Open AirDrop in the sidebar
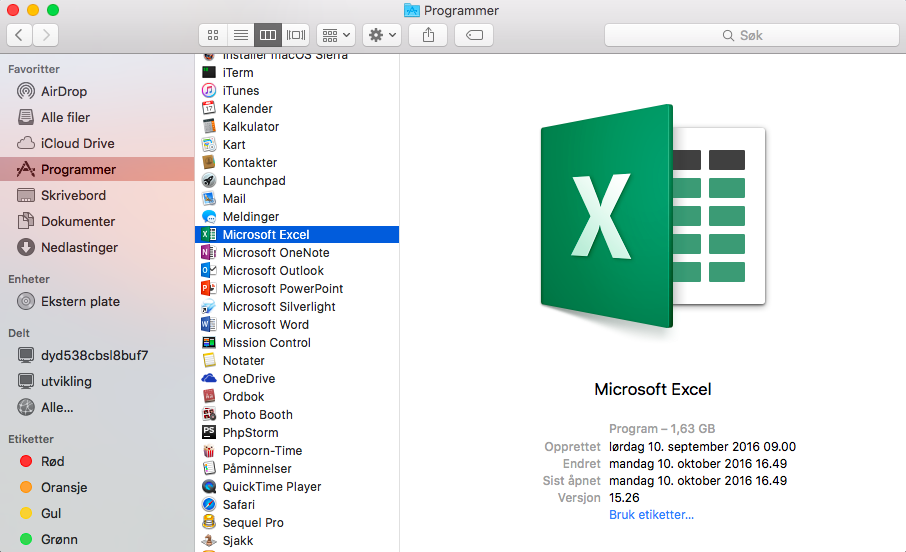 point(97,91)
